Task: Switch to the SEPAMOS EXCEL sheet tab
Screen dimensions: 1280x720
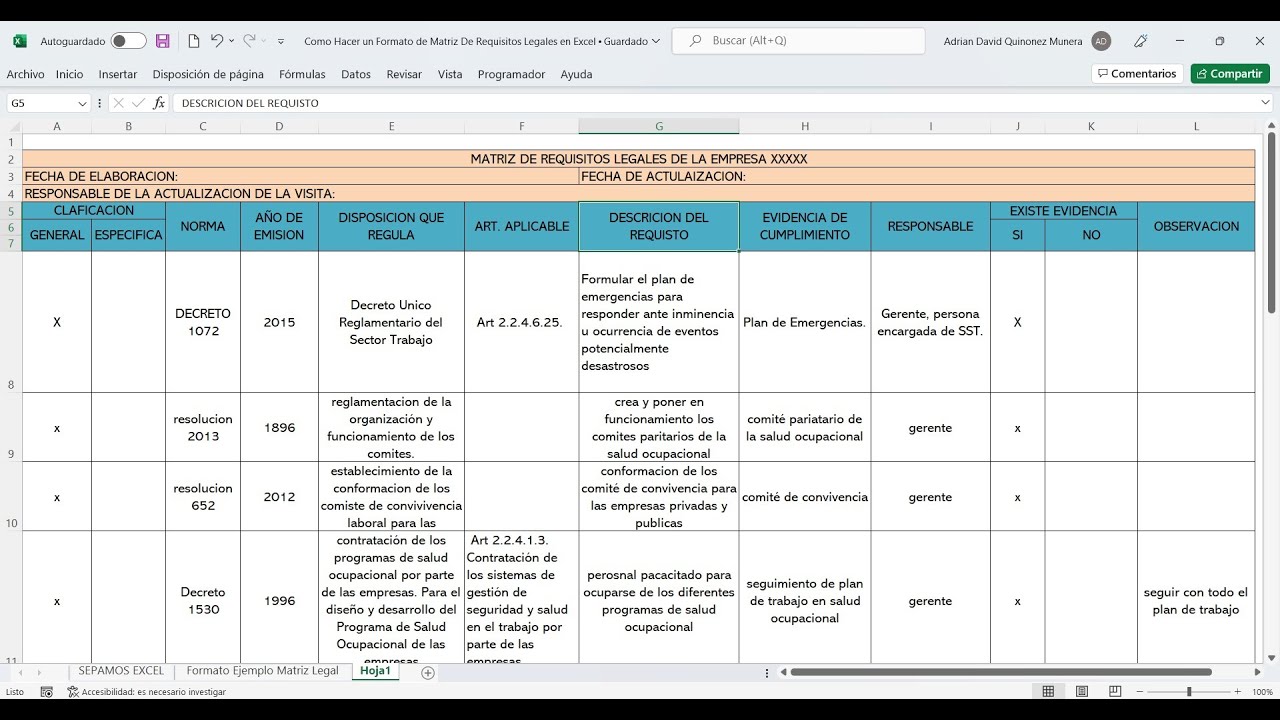Action: click(x=121, y=671)
